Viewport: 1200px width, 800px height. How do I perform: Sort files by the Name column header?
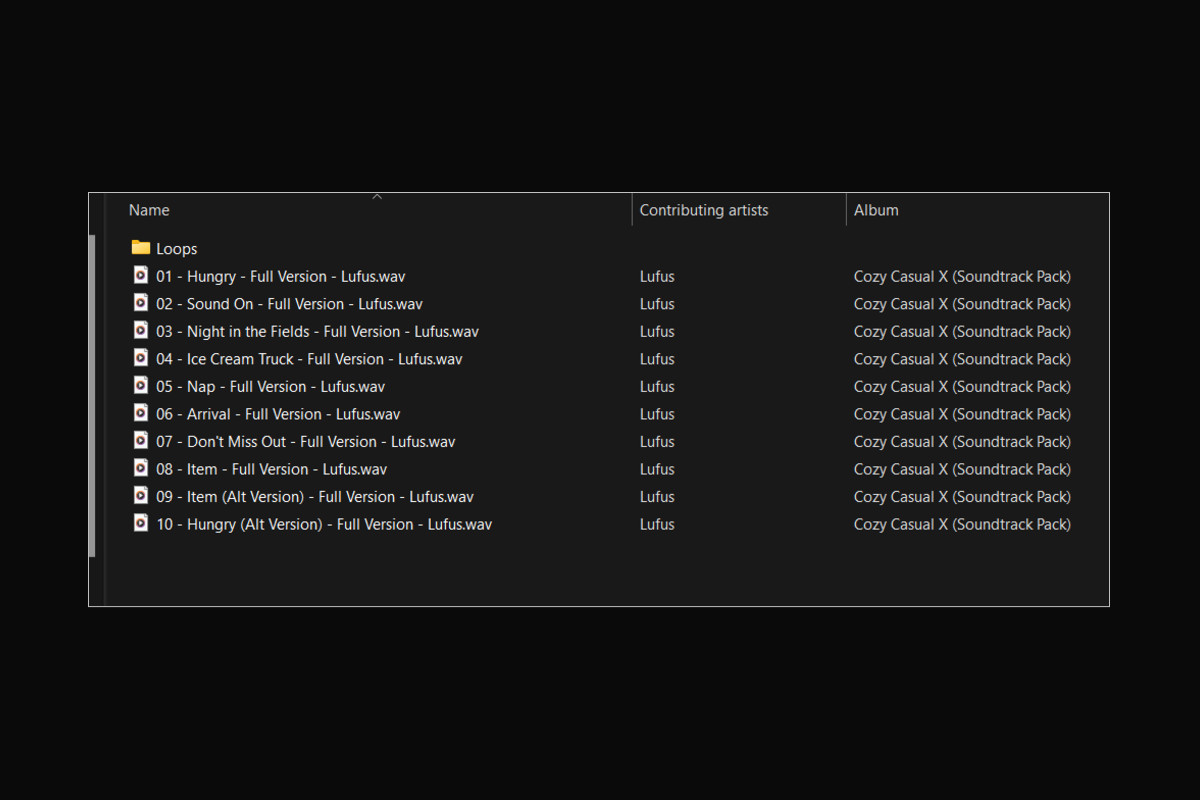[x=149, y=210]
